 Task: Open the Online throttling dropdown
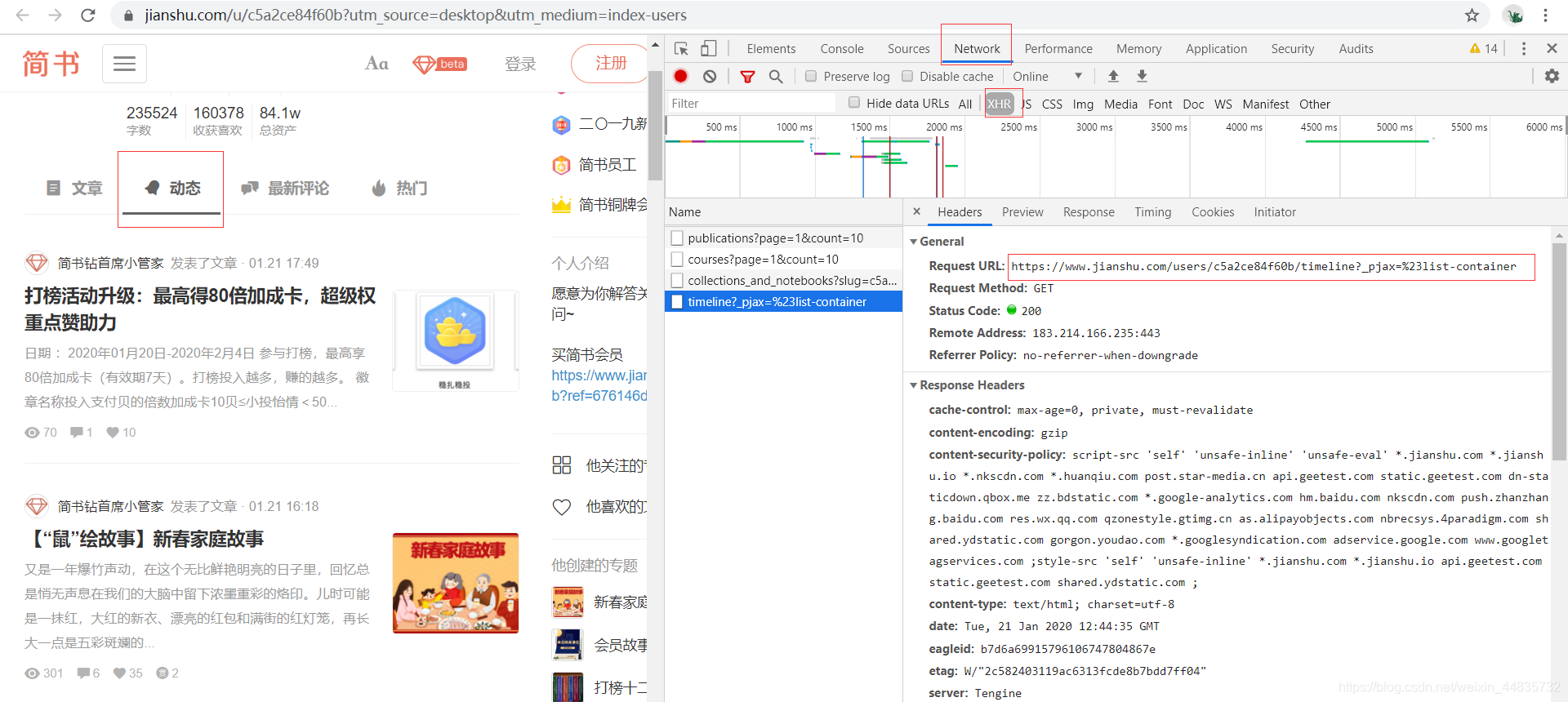[x=1048, y=76]
